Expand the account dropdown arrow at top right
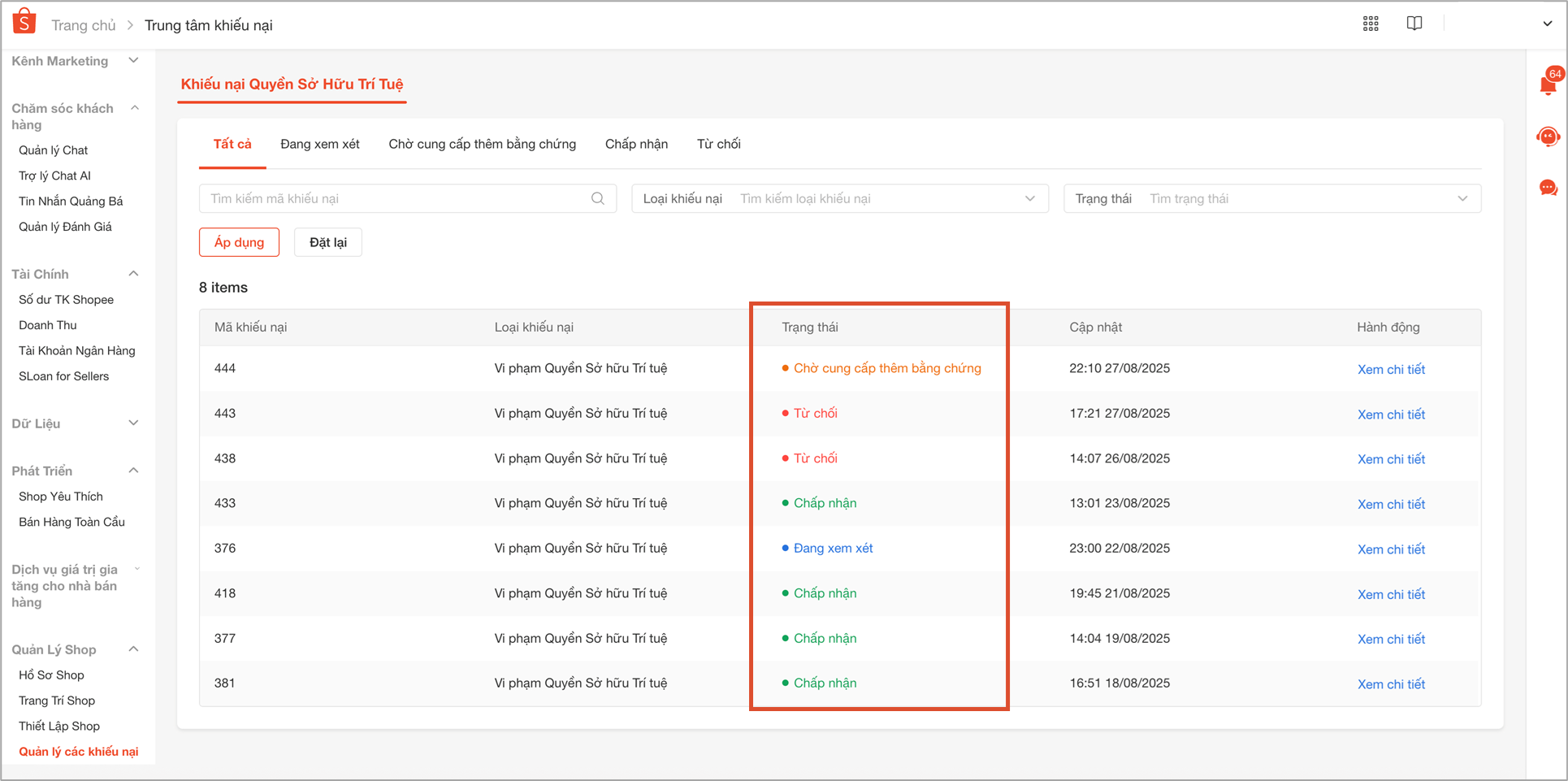 pos(1547,24)
